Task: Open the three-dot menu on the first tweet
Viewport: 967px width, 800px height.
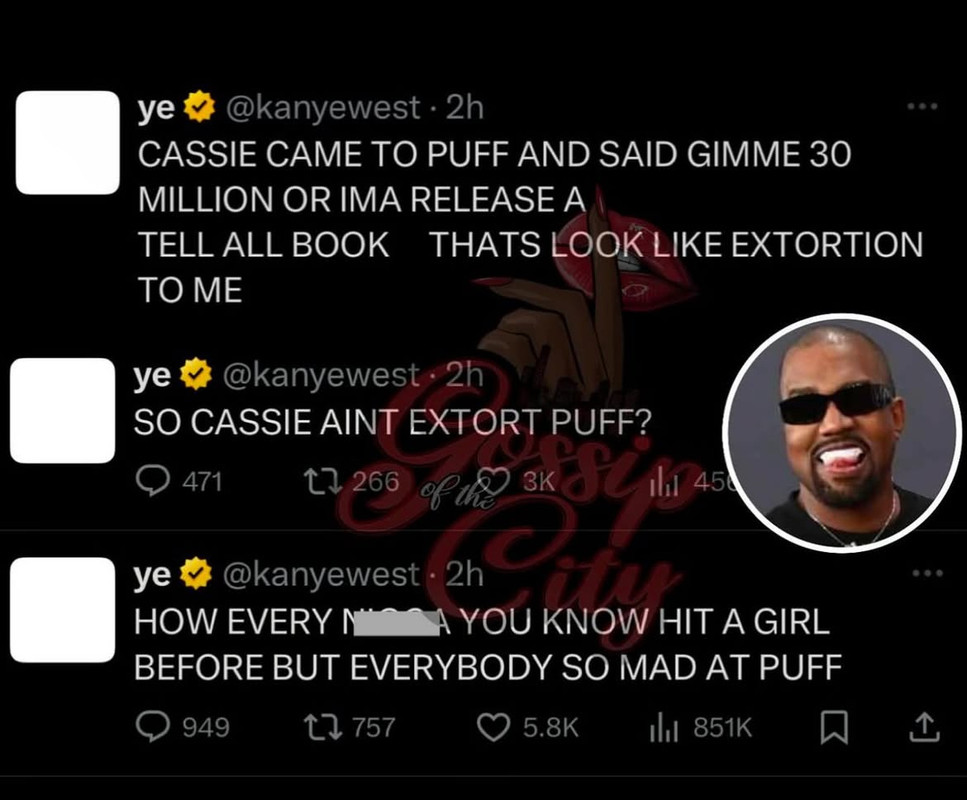Action: click(923, 107)
